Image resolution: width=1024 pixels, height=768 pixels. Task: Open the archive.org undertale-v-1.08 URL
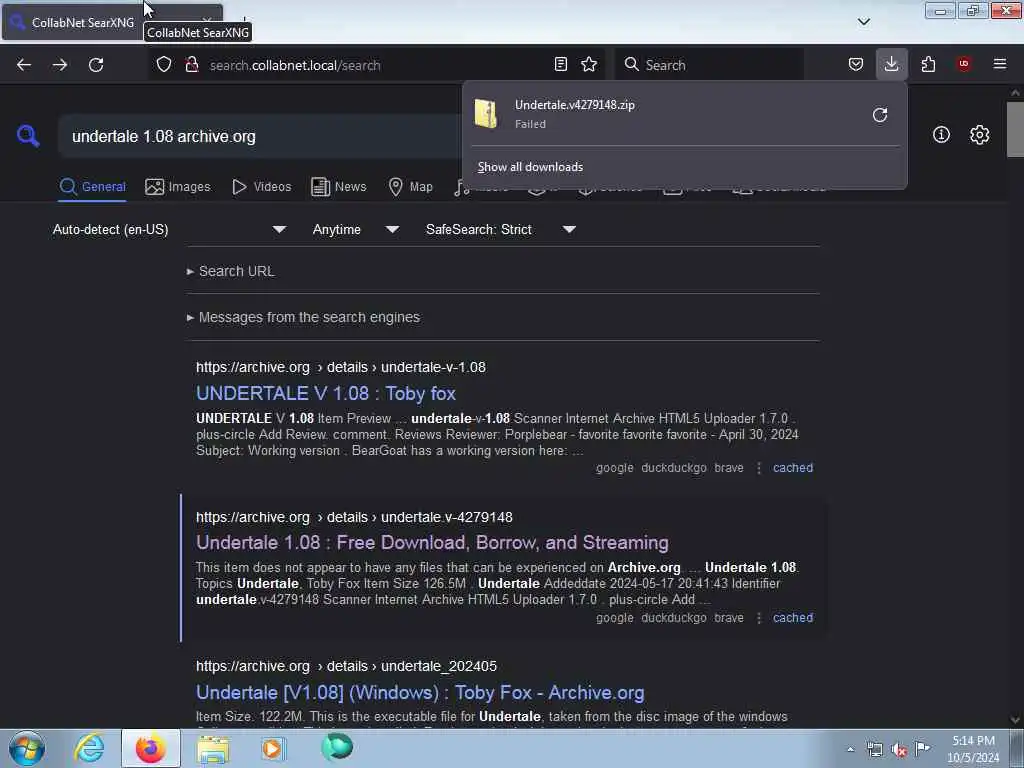(341, 367)
